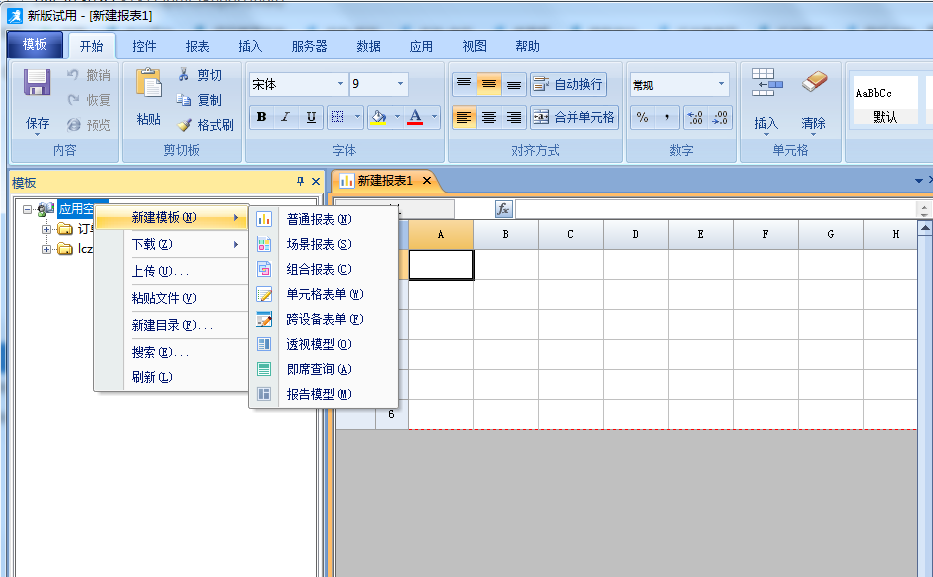Select cell A1 in the grid

pyautogui.click(x=440, y=264)
